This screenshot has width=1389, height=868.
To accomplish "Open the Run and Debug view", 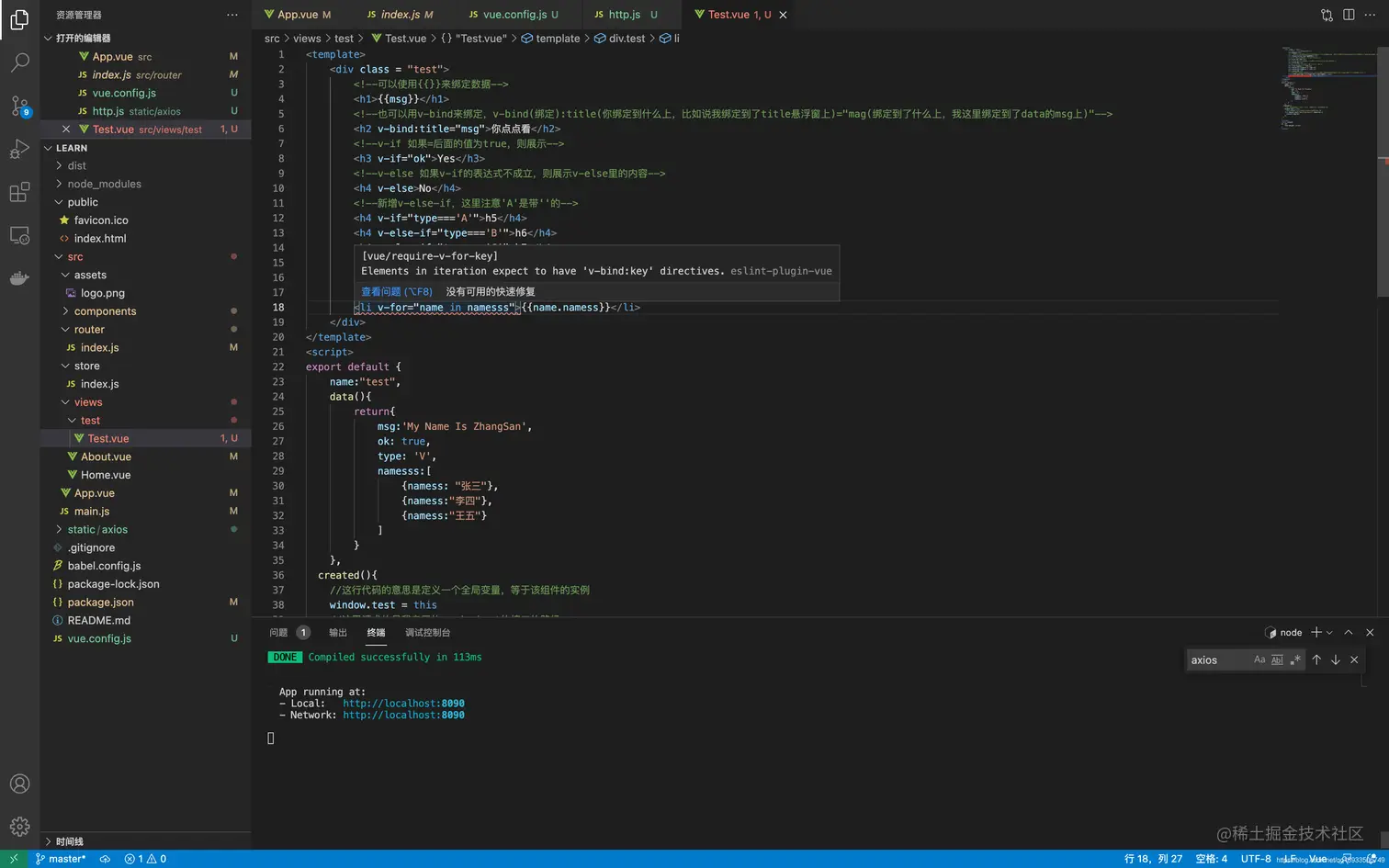I will pos(19,149).
